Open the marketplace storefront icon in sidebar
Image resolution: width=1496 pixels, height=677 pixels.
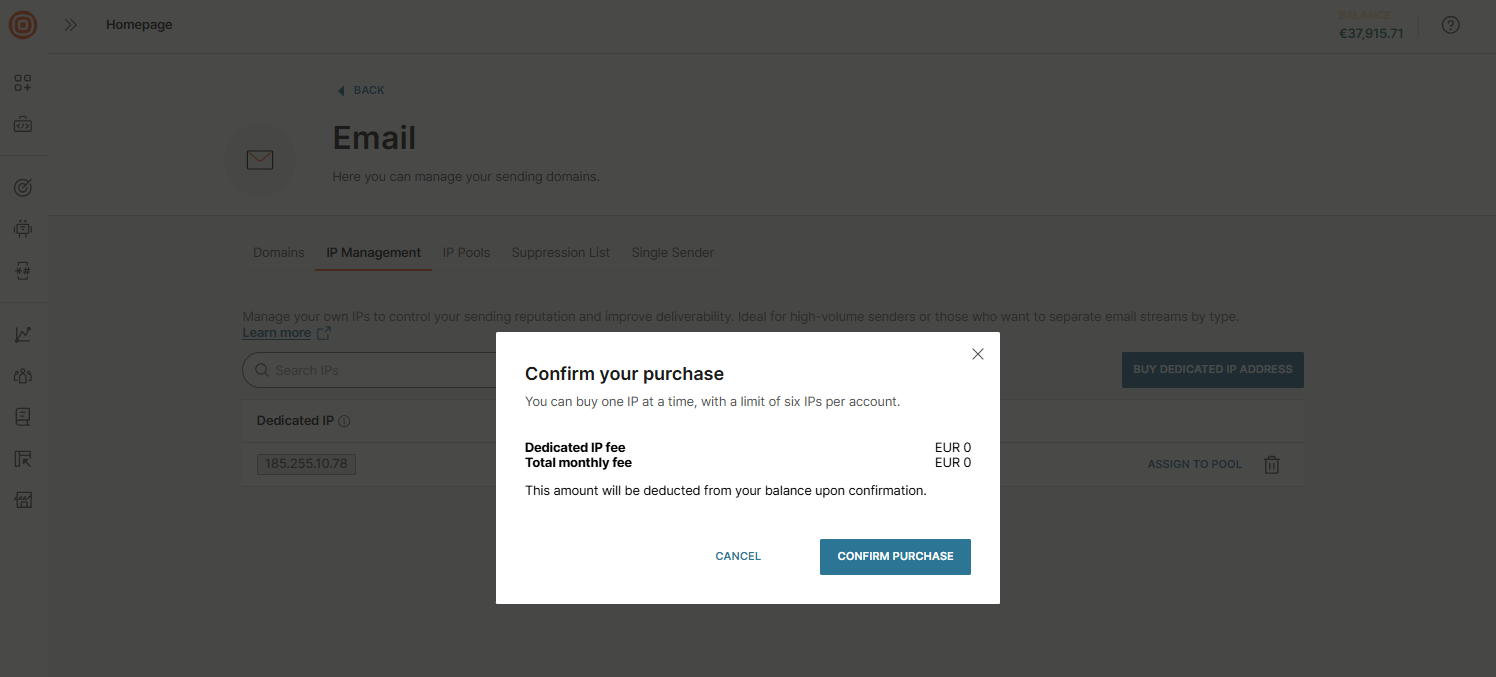[x=23, y=499]
